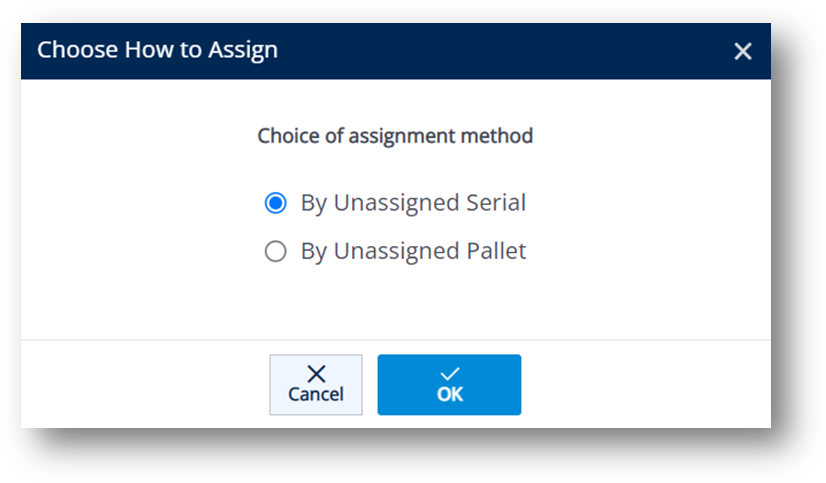Click the word Unassigned in Pallet option
Screen dimensions: 826x483
coord(396,252)
